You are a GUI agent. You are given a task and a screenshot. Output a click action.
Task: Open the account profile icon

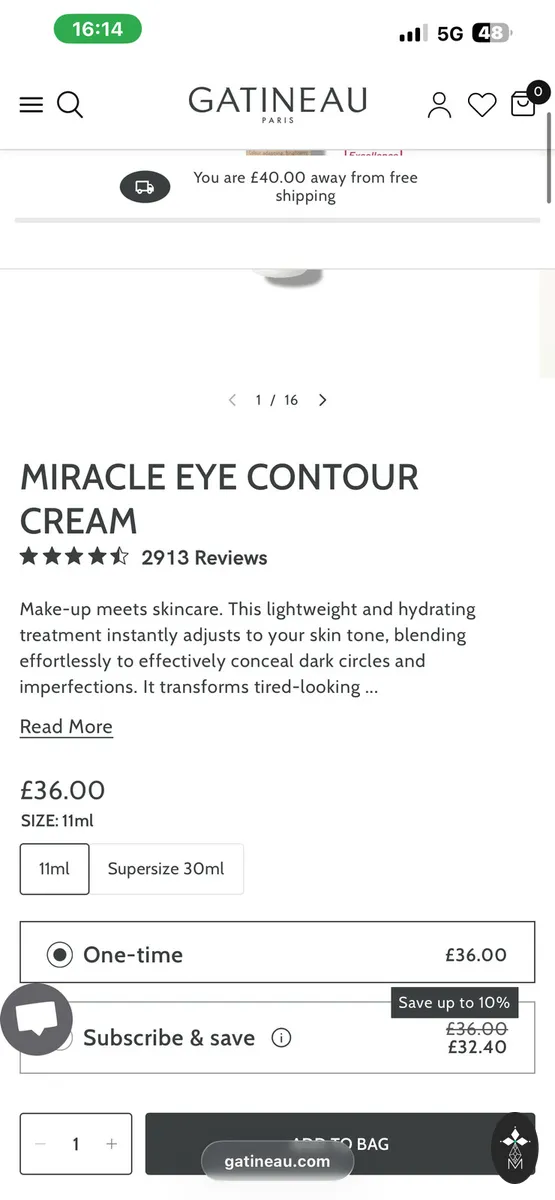[x=439, y=104]
